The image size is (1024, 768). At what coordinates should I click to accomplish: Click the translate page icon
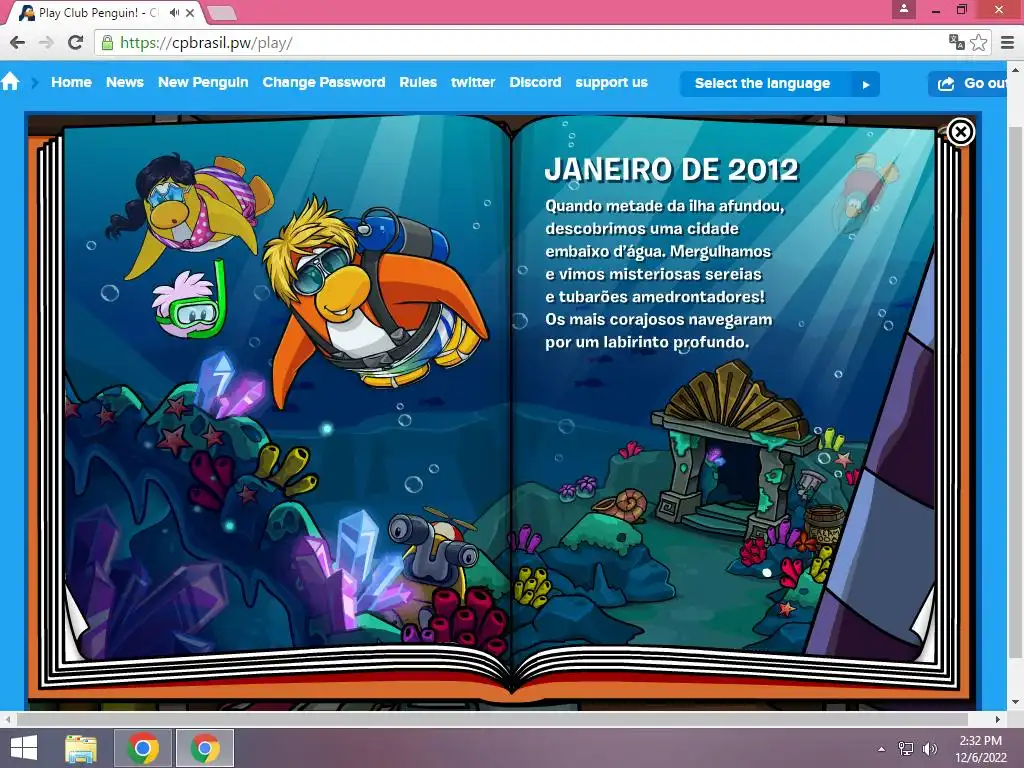[x=957, y=43]
